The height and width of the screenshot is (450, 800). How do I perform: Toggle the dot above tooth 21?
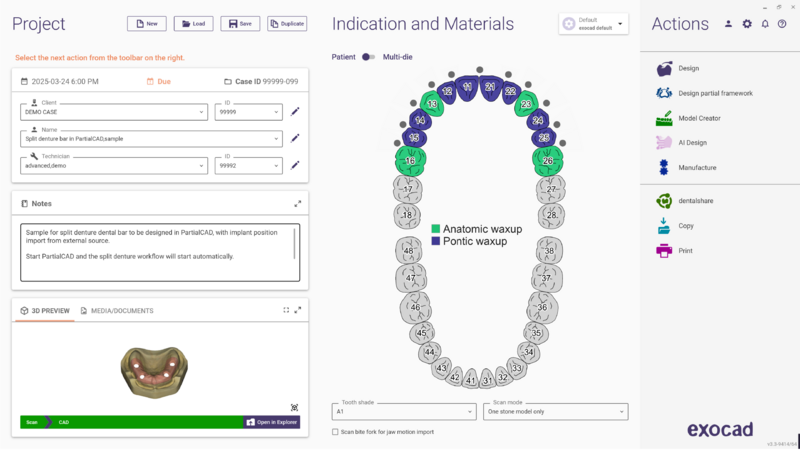tap(479, 70)
